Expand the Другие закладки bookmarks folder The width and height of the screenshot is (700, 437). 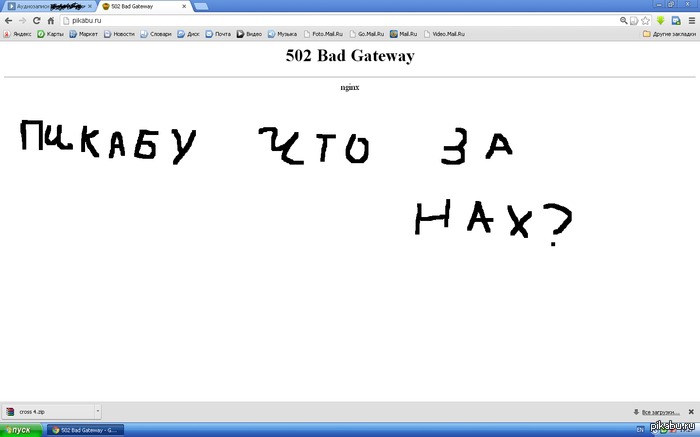[669, 33]
